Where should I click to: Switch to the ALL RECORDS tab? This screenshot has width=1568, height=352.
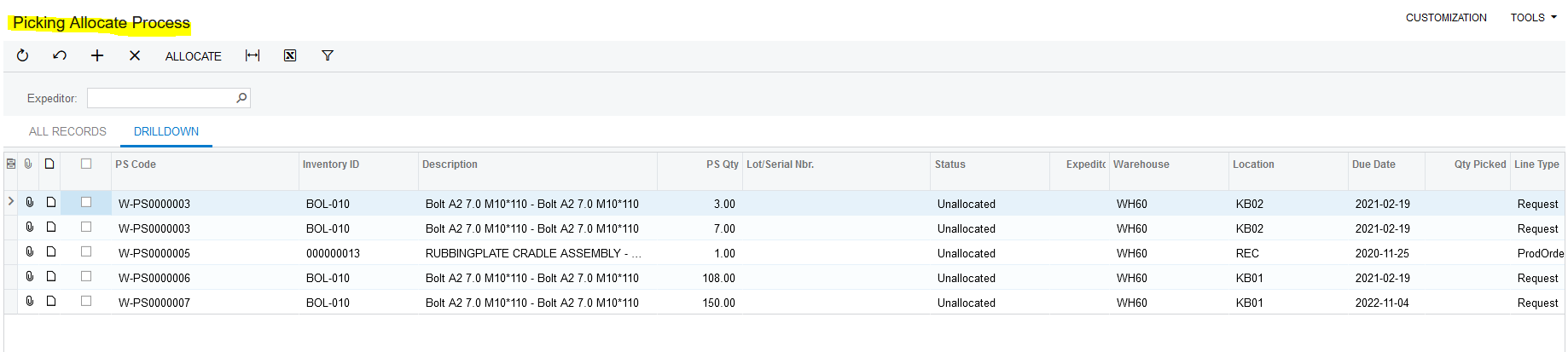pos(67,131)
